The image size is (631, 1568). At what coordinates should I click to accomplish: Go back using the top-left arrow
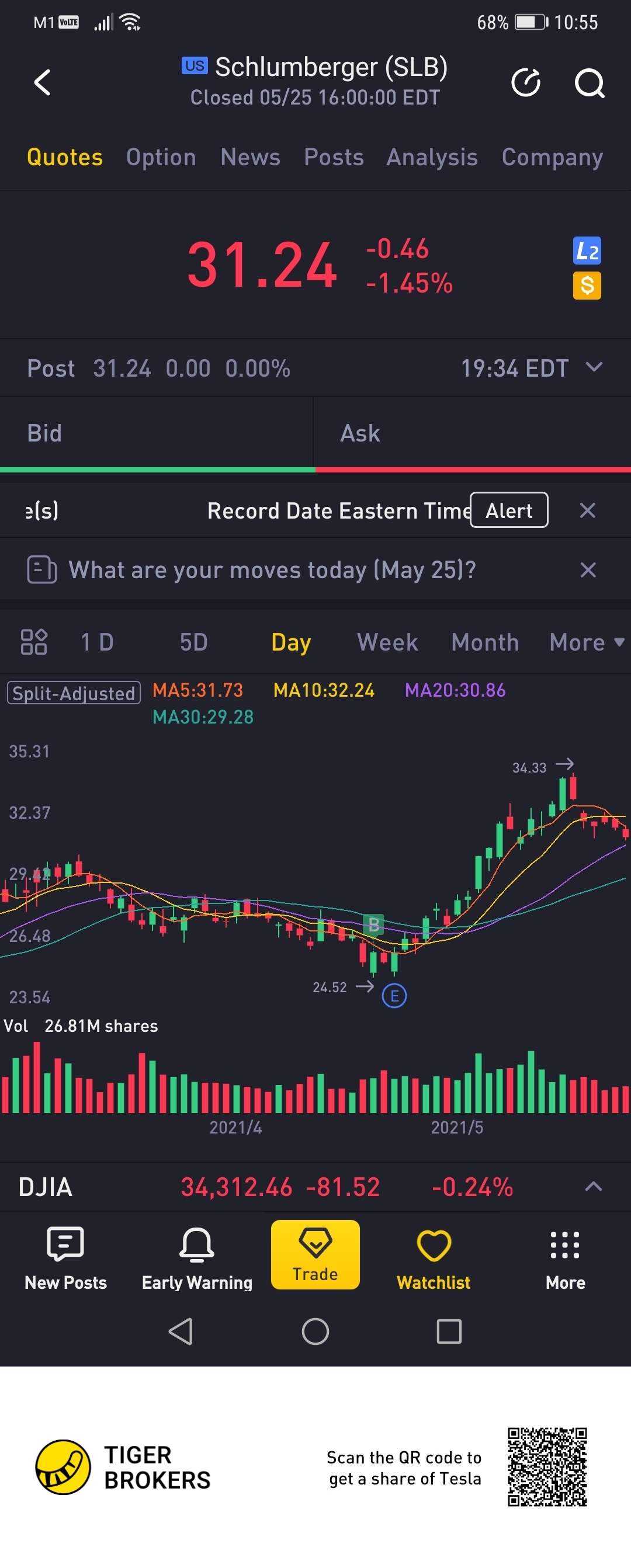tap(42, 82)
